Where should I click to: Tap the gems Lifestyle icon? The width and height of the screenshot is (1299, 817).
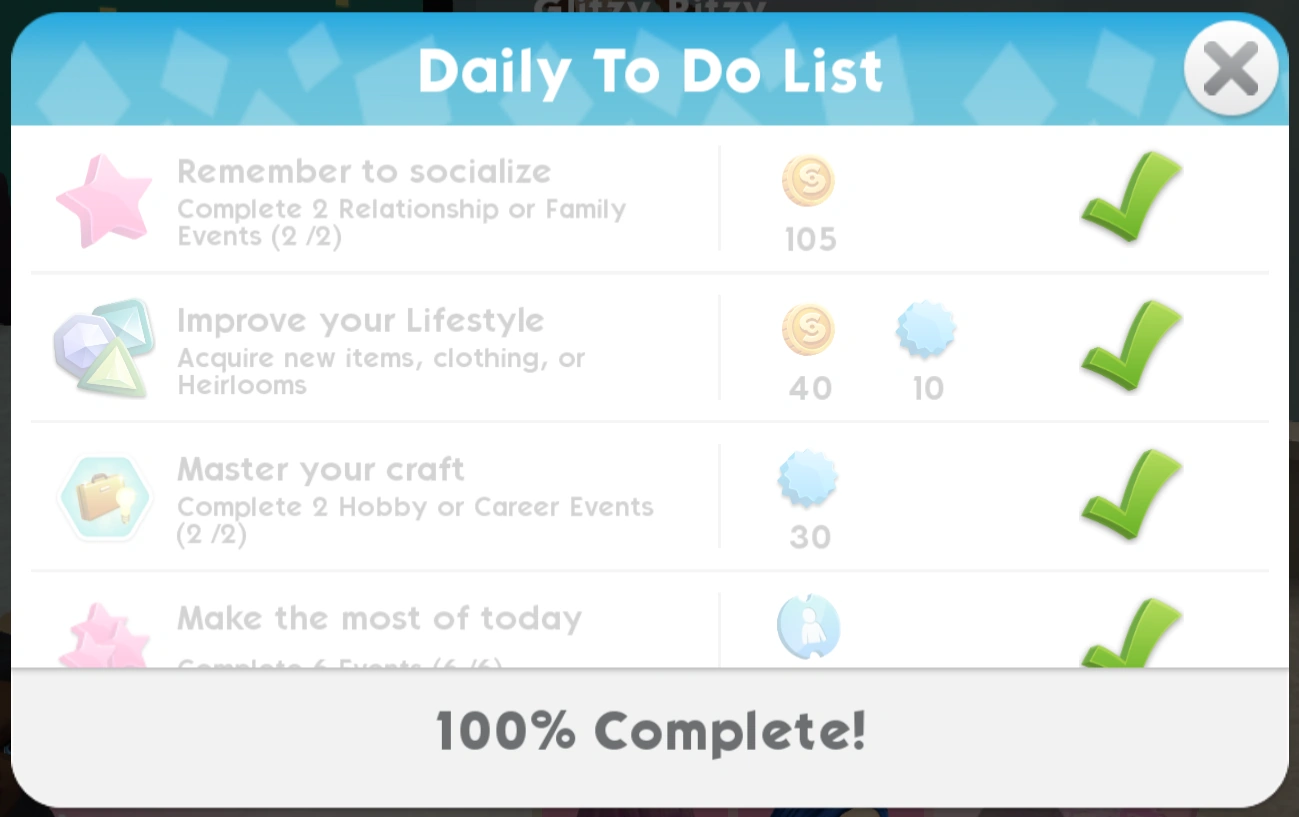(x=103, y=348)
